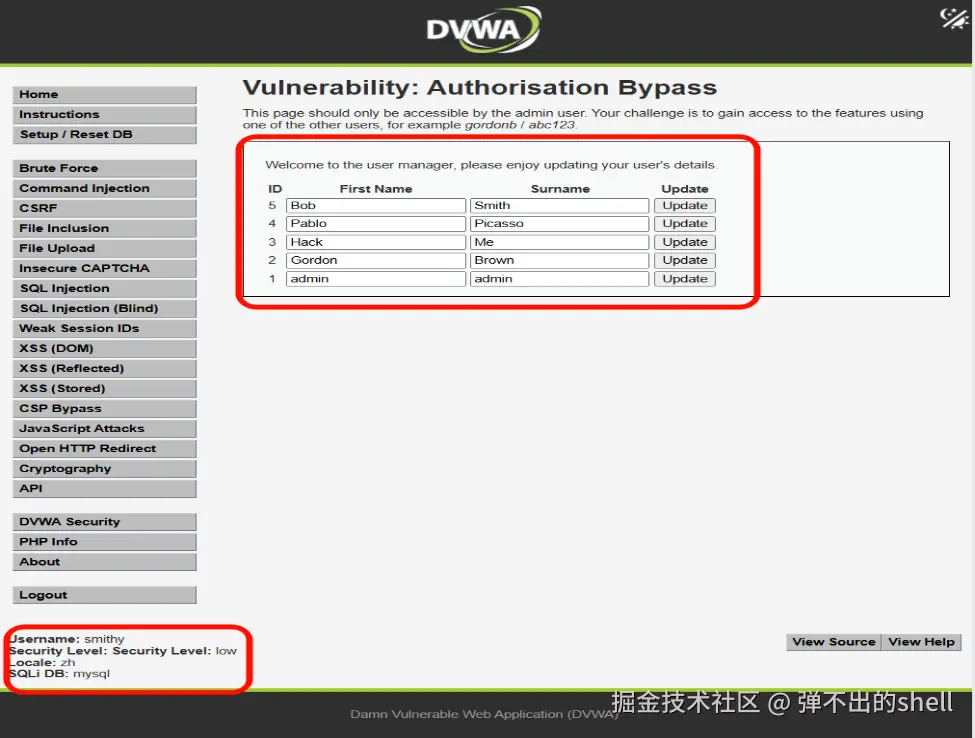Click the Locale: zh status text
Viewport: 975px width, 738px height.
point(42,663)
